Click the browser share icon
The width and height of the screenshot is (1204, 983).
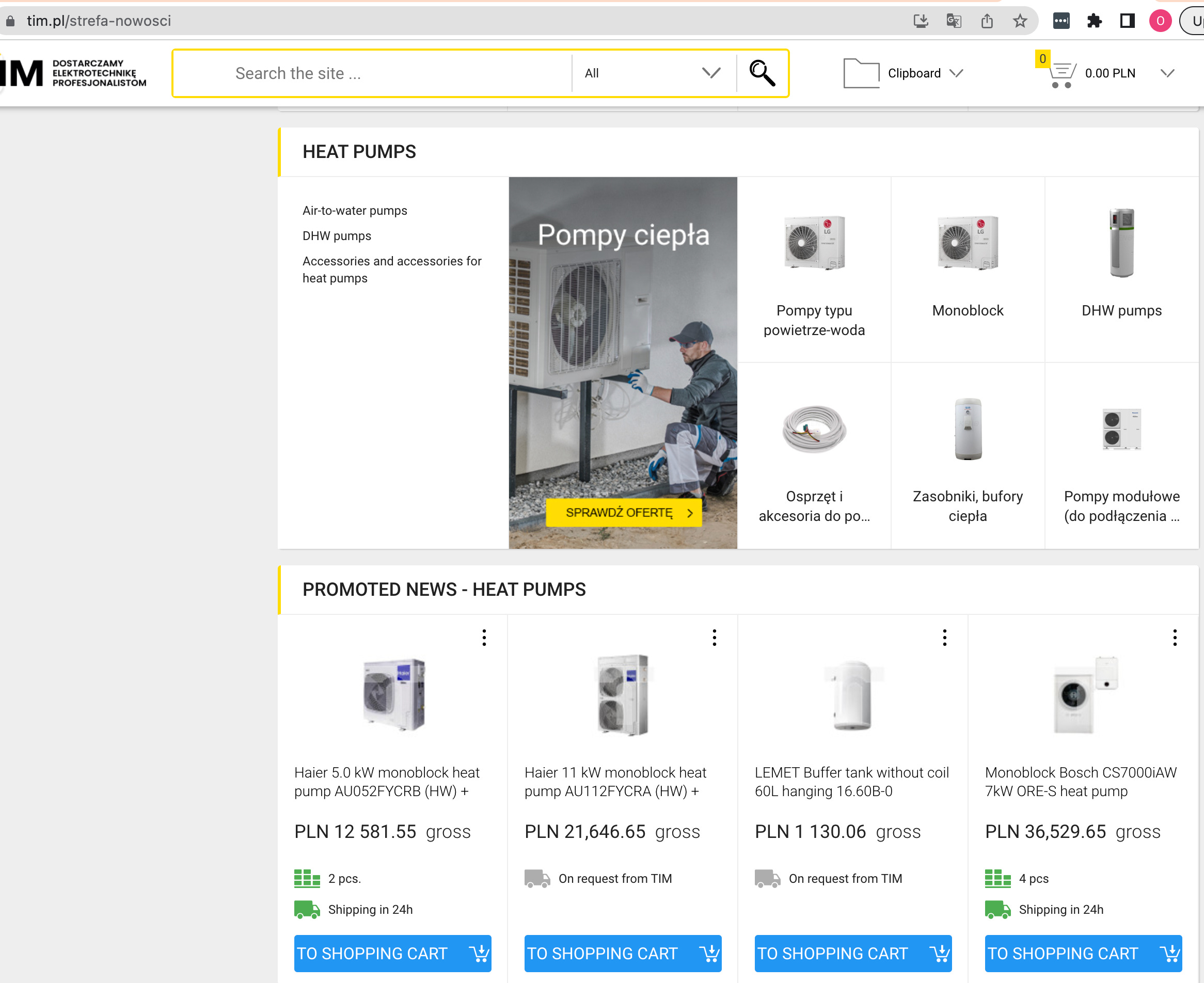point(987,21)
